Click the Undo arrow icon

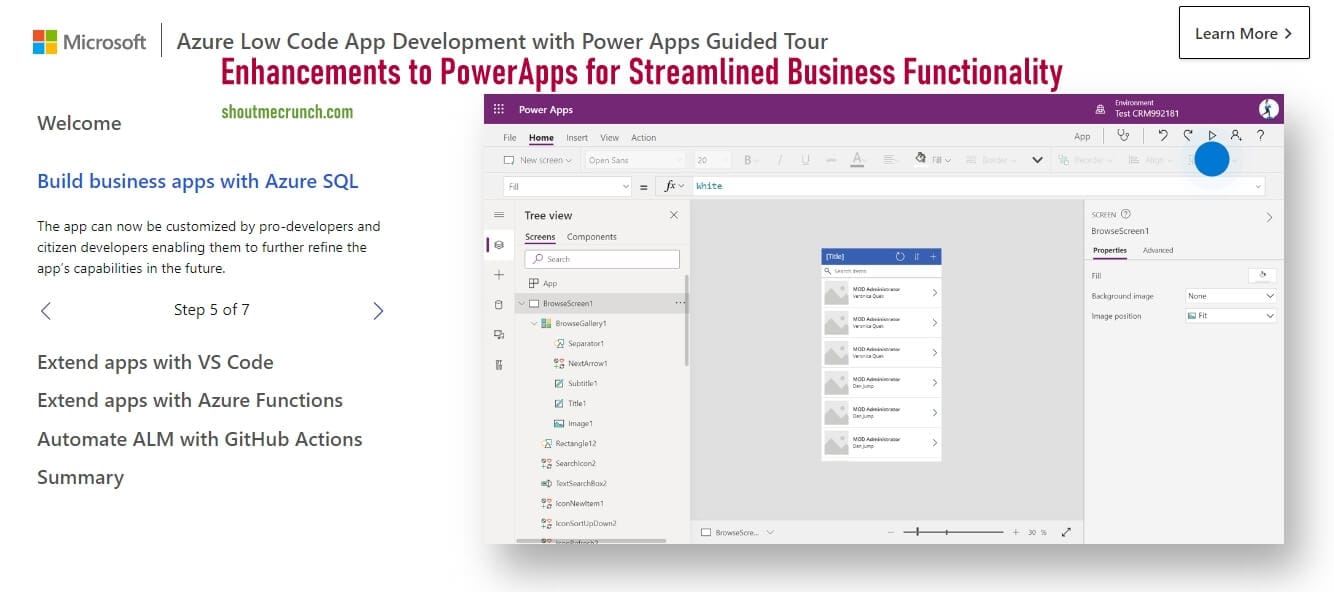click(x=1162, y=136)
